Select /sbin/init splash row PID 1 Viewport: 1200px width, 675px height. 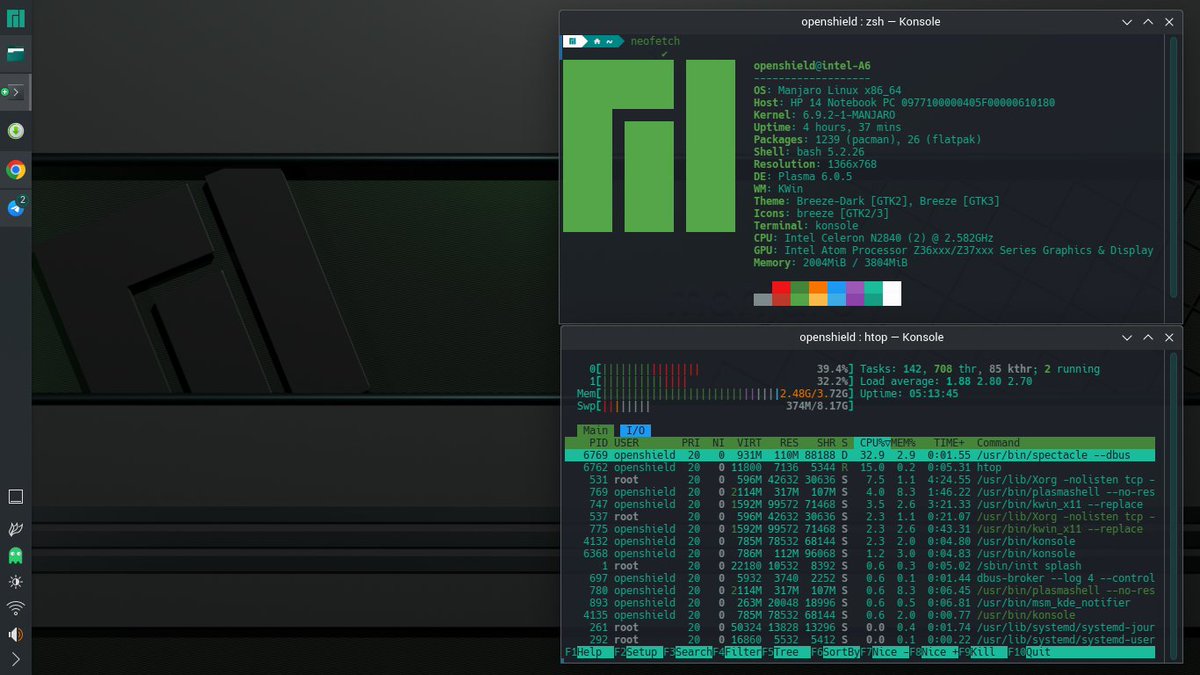(860, 566)
